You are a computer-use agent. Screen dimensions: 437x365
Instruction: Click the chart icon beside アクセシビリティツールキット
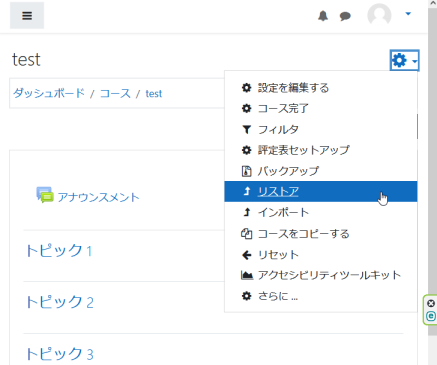[x=247, y=275]
